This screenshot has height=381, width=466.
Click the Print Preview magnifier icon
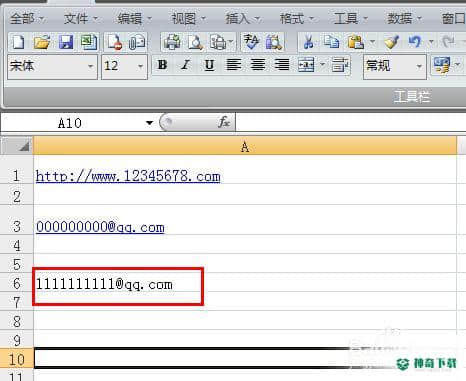(195, 42)
